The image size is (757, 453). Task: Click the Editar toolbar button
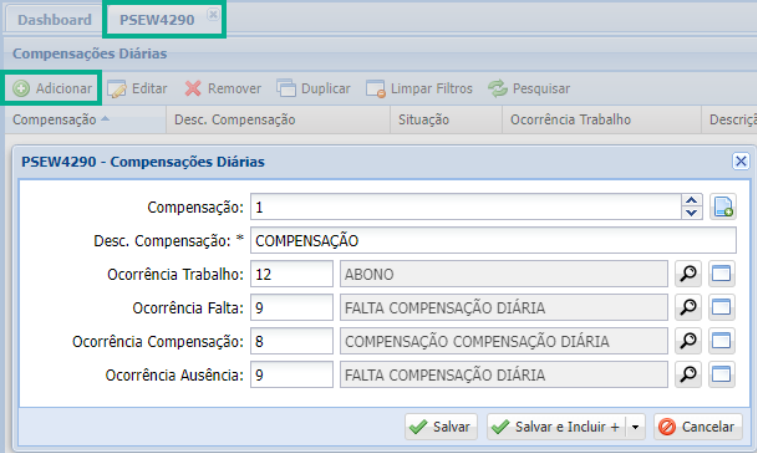point(138,89)
